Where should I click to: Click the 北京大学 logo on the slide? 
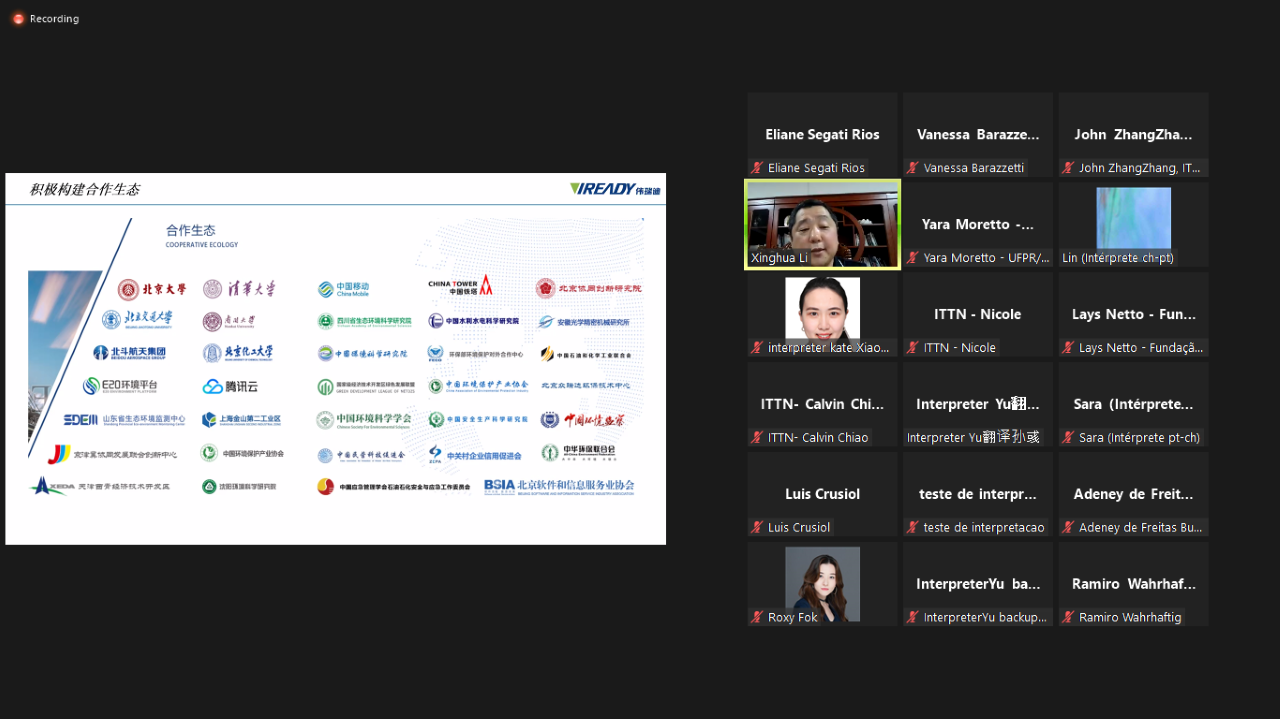[152, 290]
